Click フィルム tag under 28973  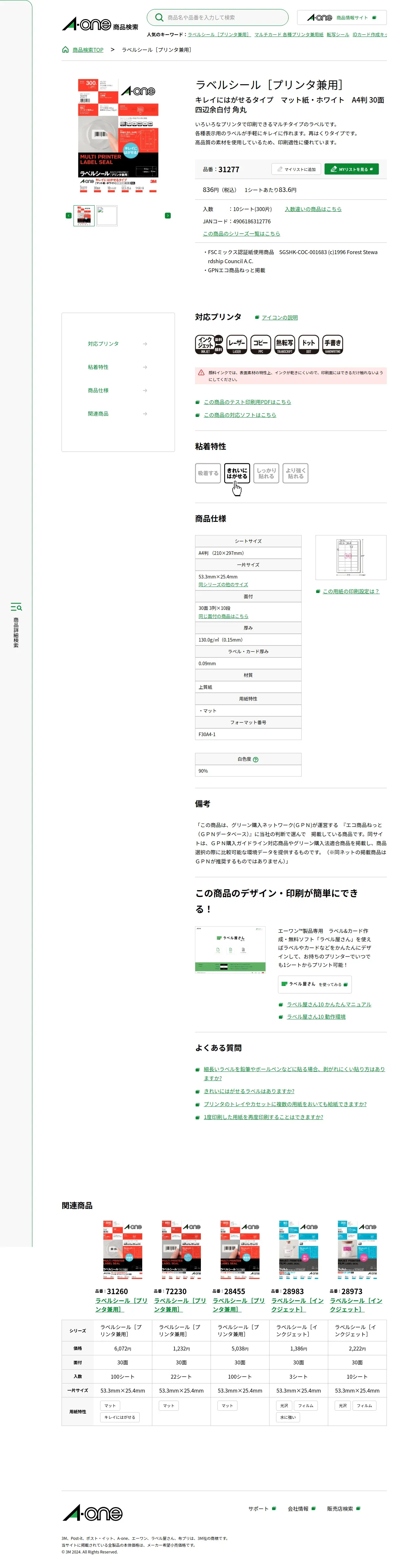click(364, 1406)
